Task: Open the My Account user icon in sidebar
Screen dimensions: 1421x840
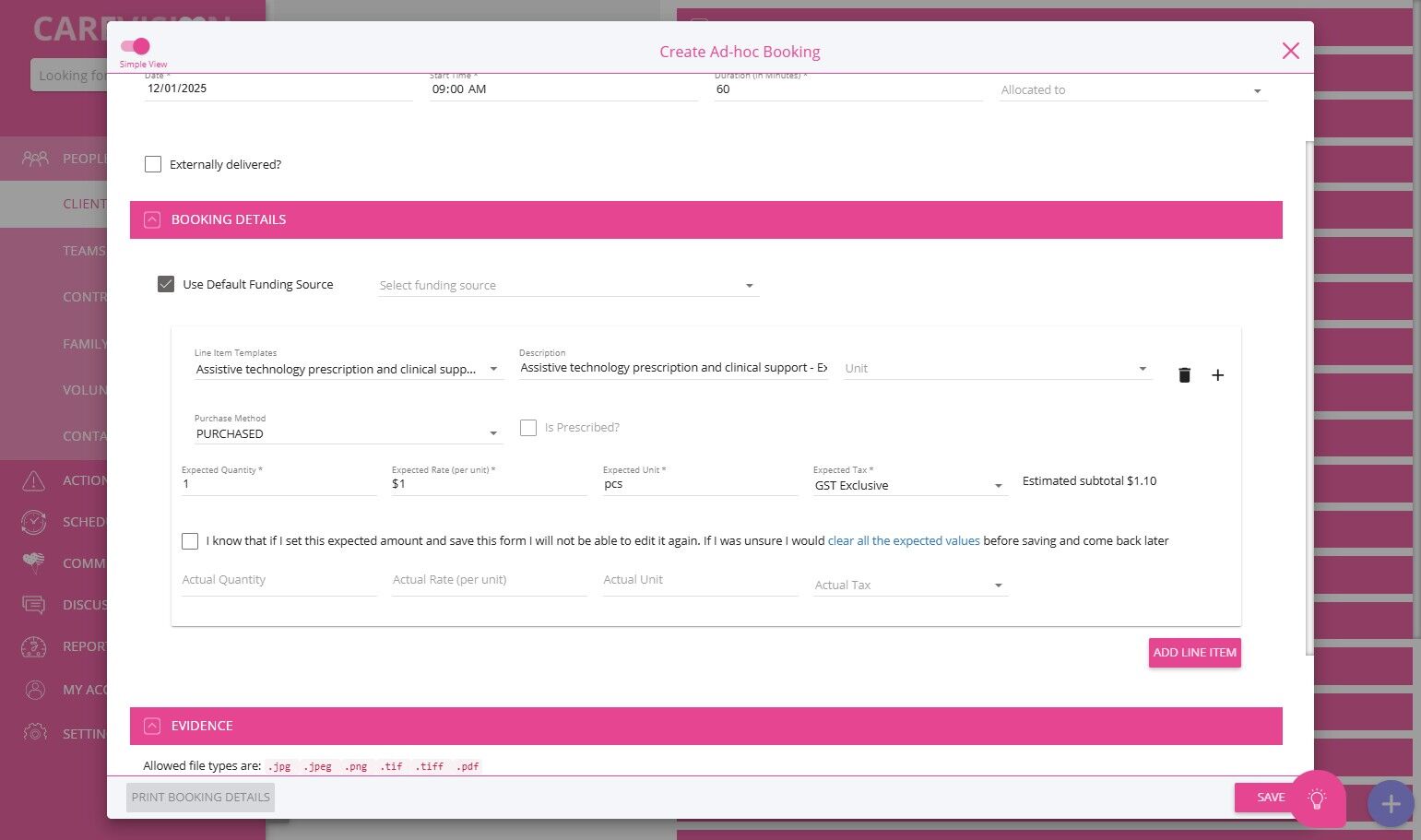Action: 34,690
